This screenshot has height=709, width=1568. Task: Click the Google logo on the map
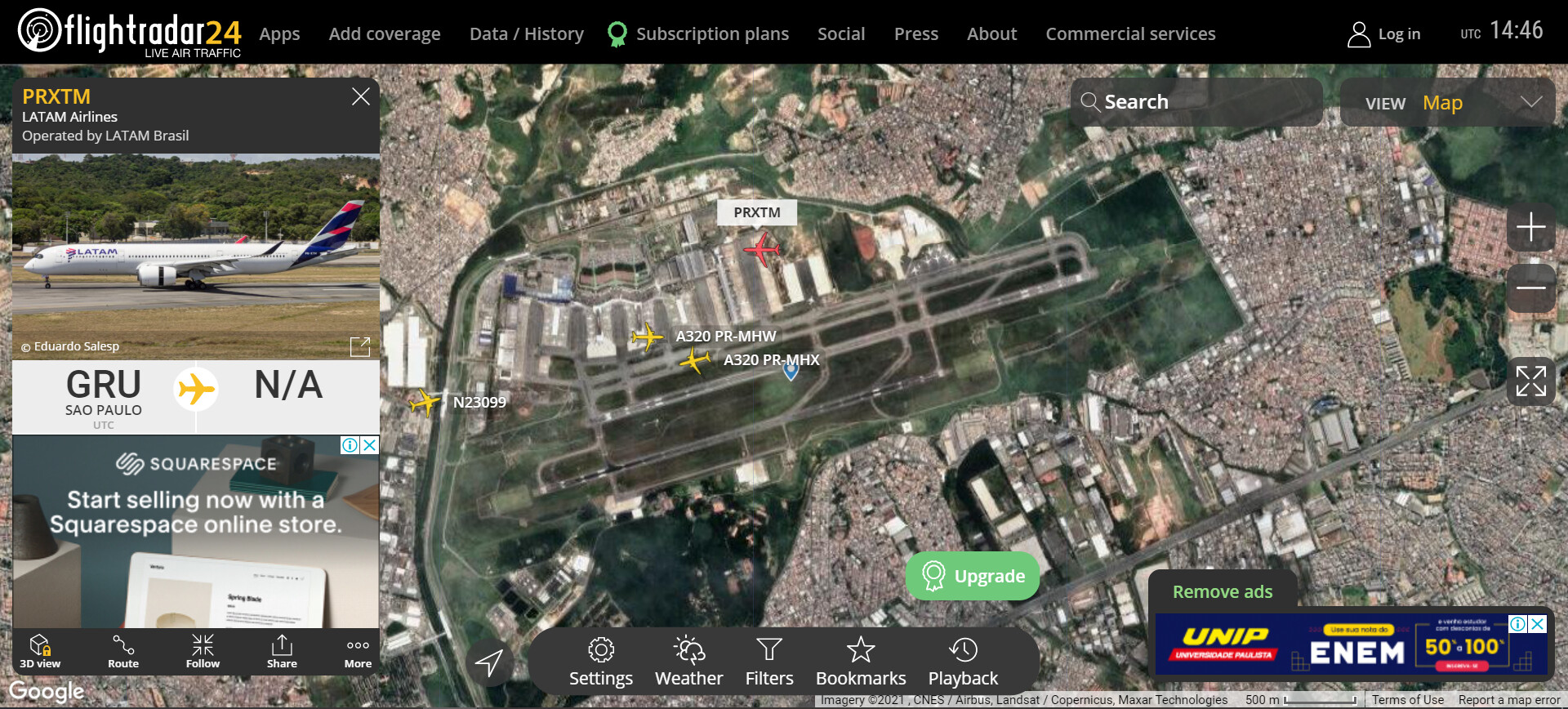(x=47, y=692)
